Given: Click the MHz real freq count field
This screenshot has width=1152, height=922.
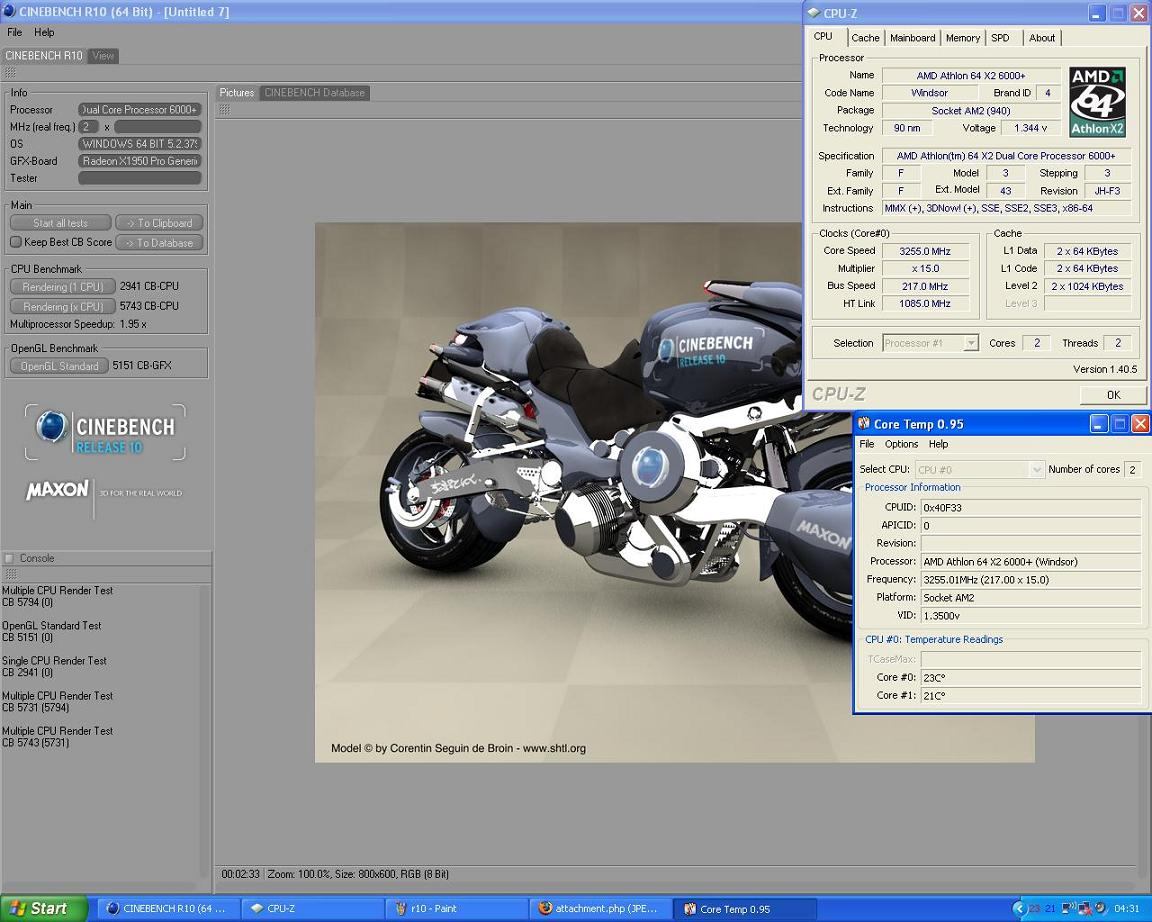Looking at the screenshot, I should tap(88, 126).
